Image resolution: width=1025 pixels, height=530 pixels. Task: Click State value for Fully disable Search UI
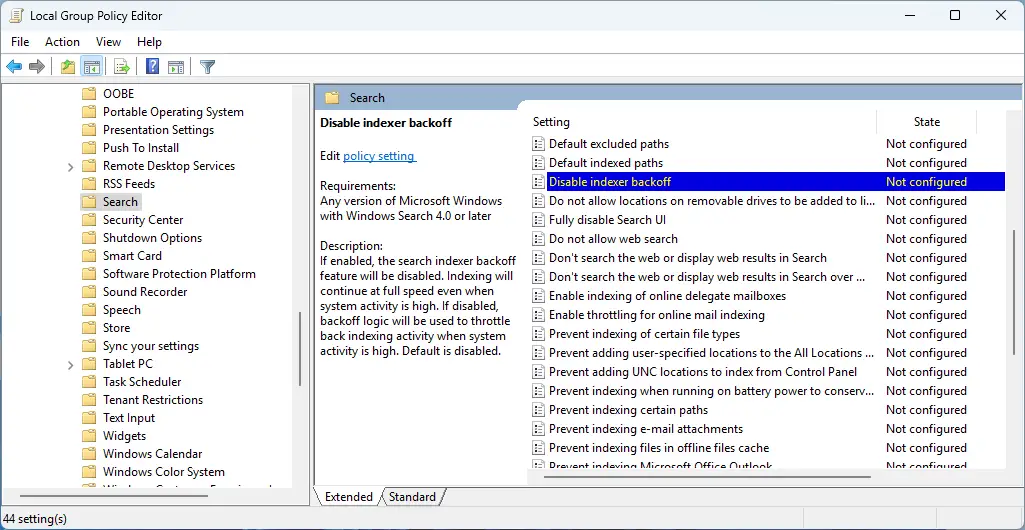(926, 220)
